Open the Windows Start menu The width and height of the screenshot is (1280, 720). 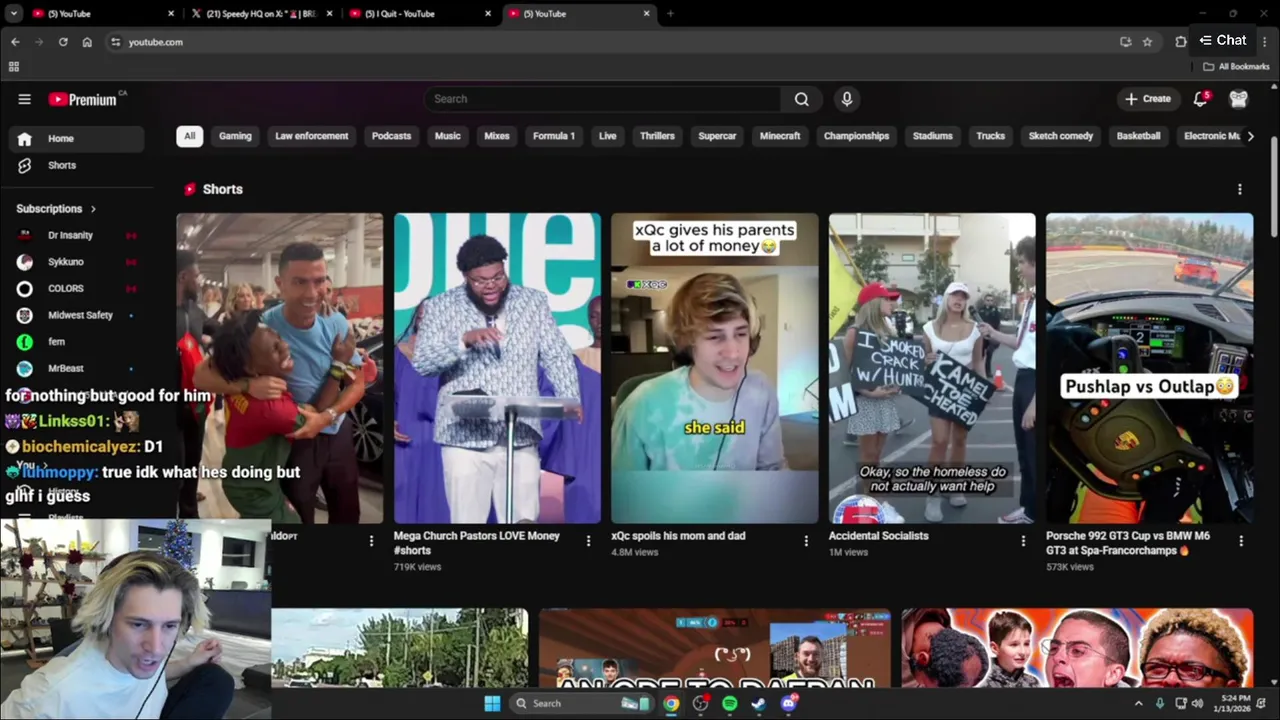pyautogui.click(x=492, y=703)
